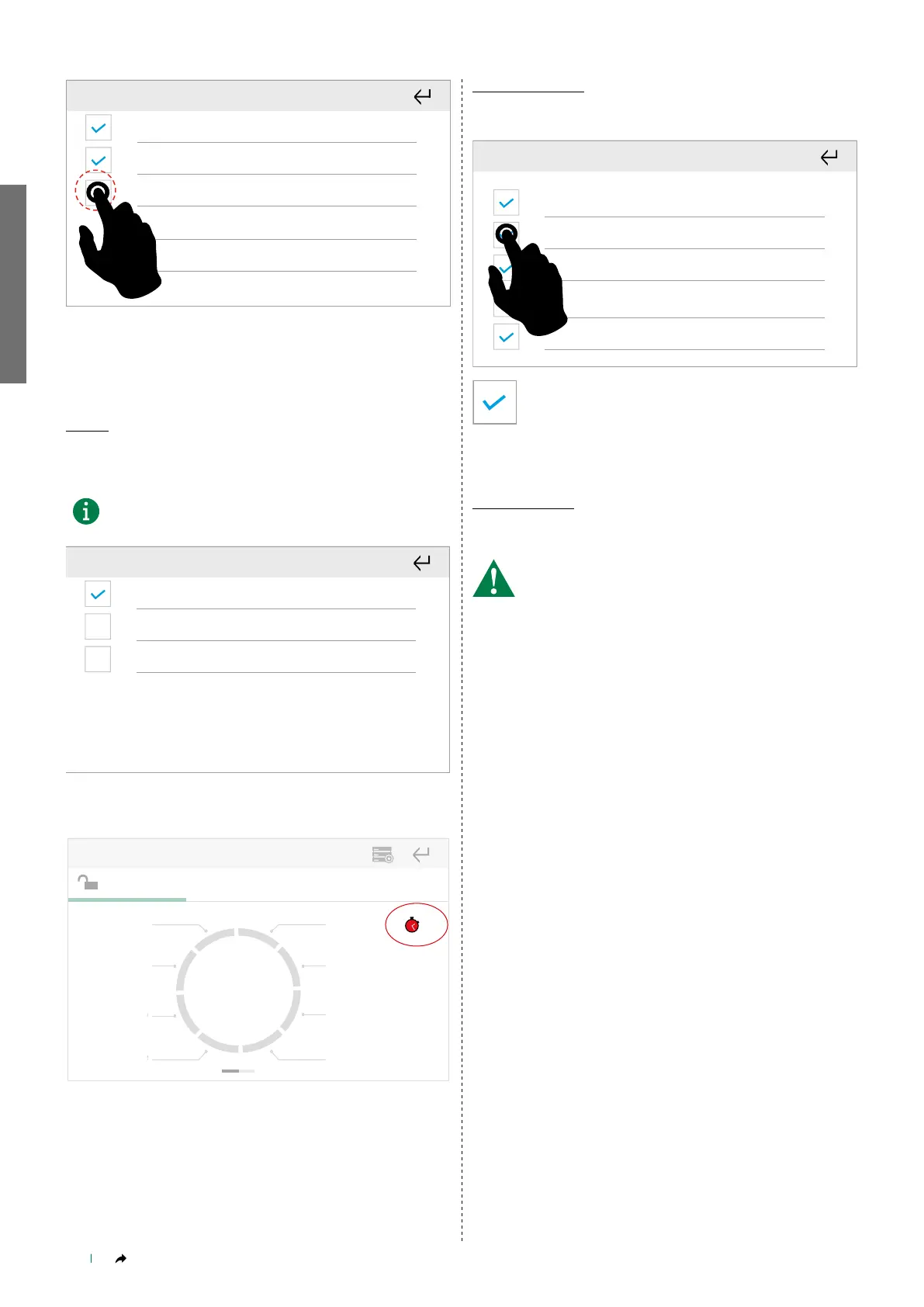924x1307 pixels.
Task: Click the green warning triangle icon
Action: click(493, 579)
